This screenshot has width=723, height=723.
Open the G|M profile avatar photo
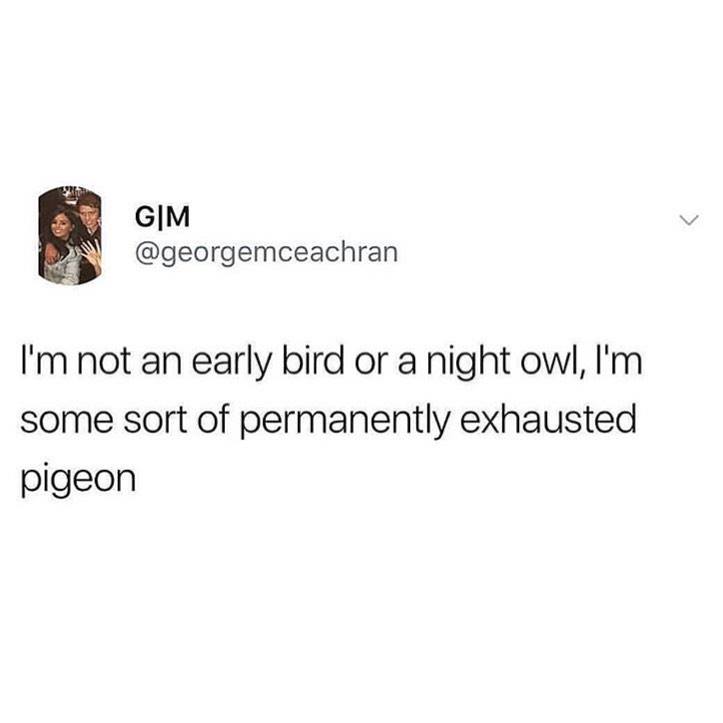click(x=70, y=236)
